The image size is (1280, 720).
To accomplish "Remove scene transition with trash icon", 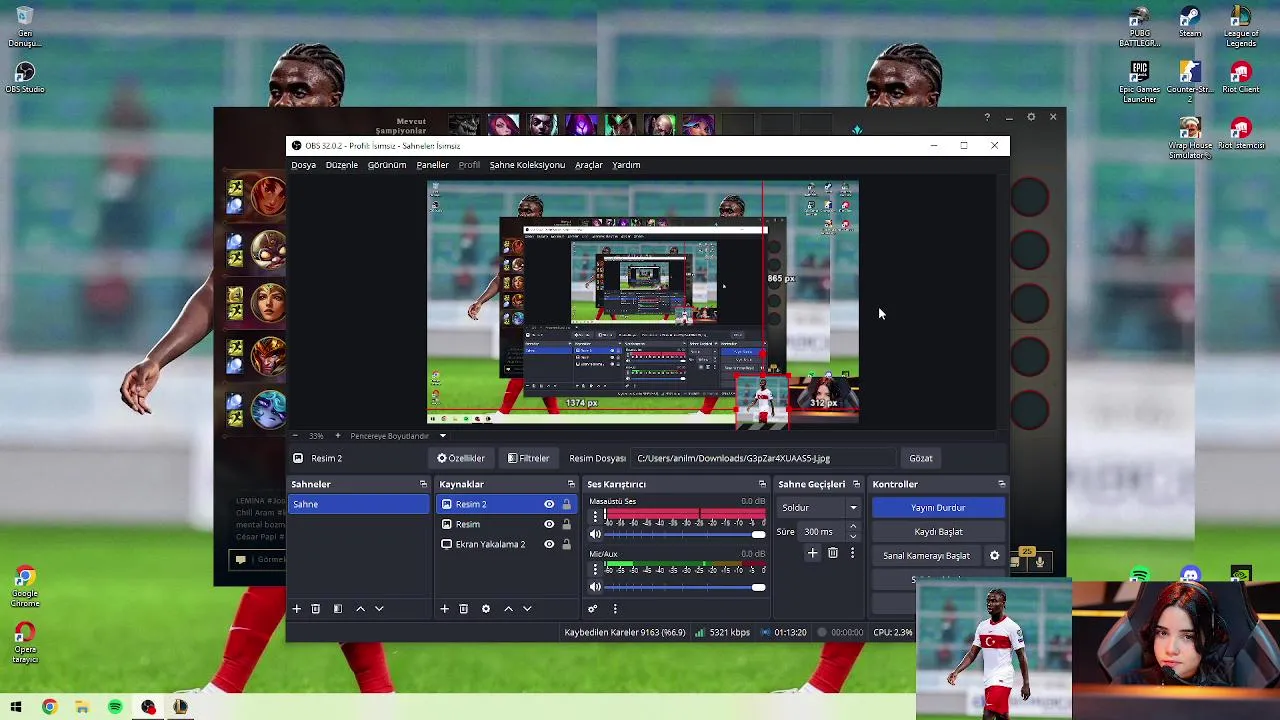I will point(832,552).
